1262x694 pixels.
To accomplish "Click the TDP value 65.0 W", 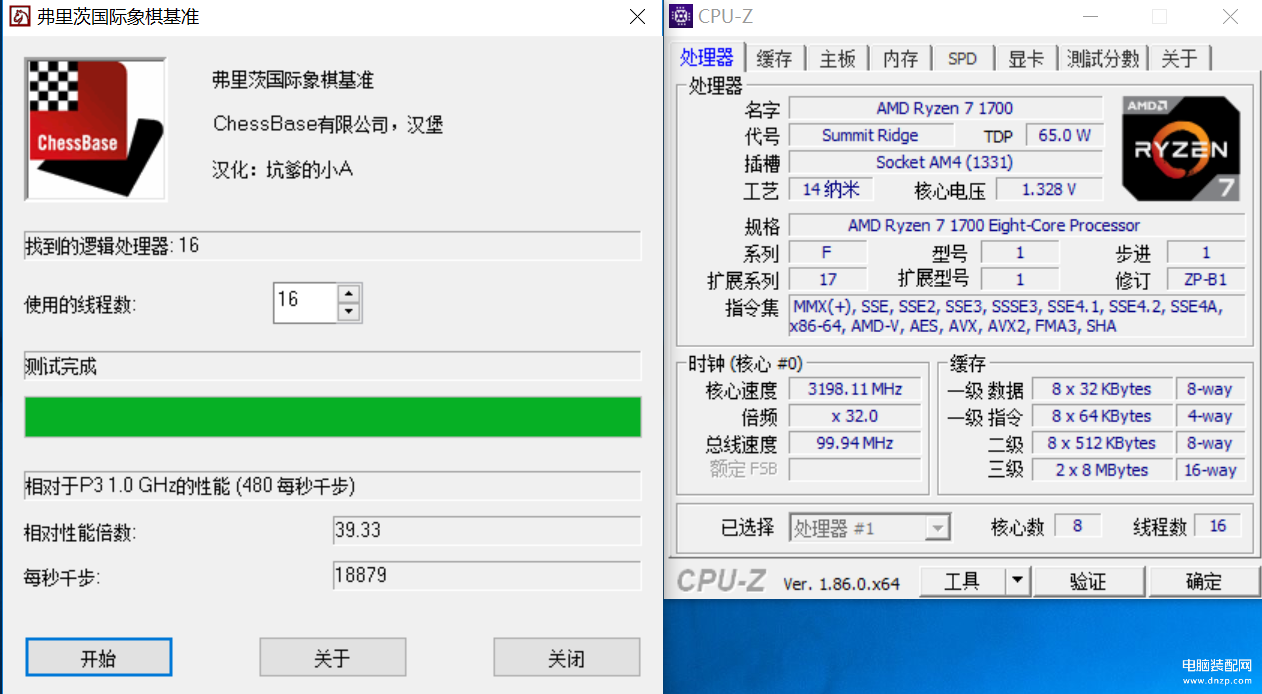I will coord(1064,135).
